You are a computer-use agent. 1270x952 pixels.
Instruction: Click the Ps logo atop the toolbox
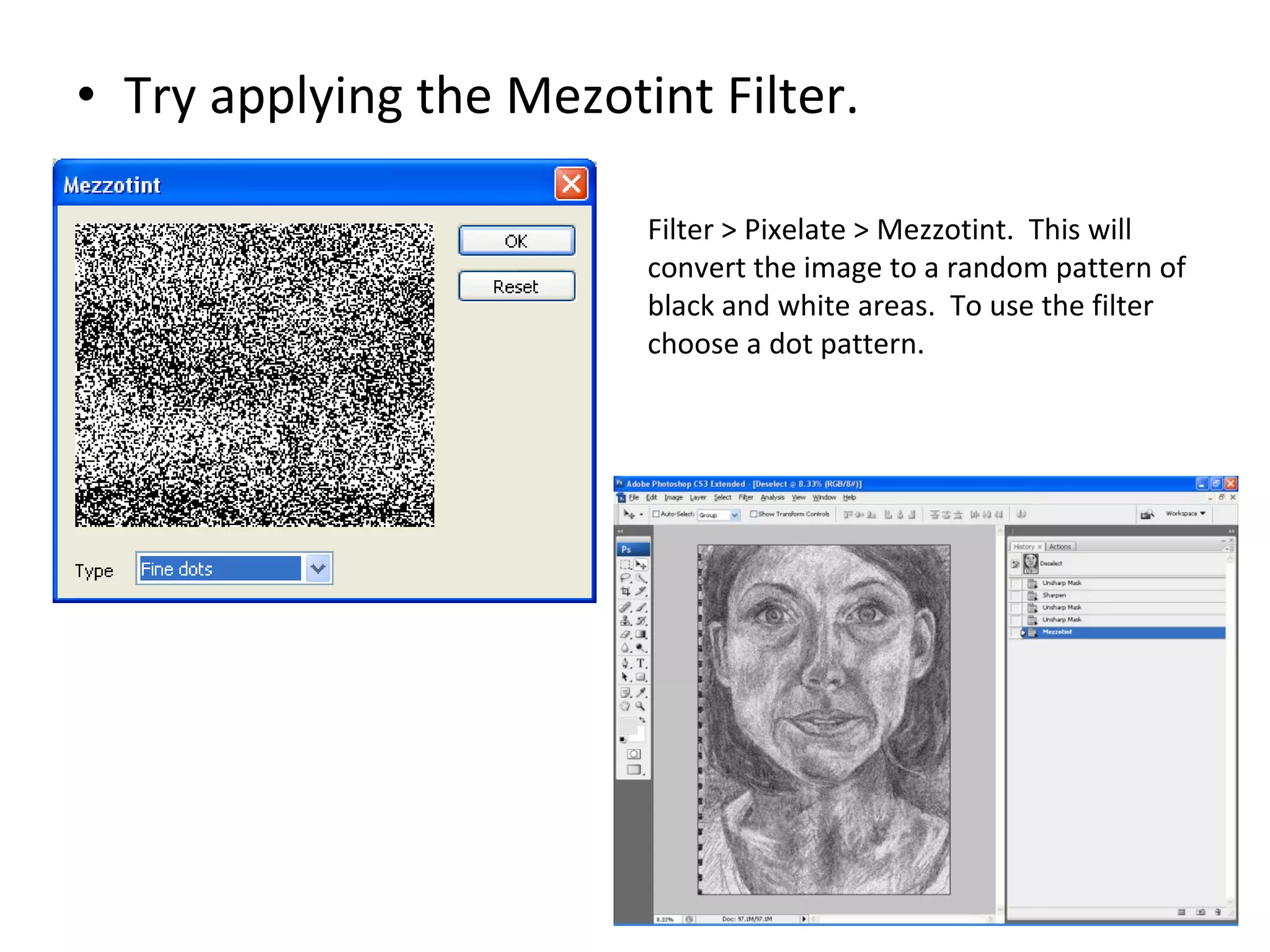point(633,549)
